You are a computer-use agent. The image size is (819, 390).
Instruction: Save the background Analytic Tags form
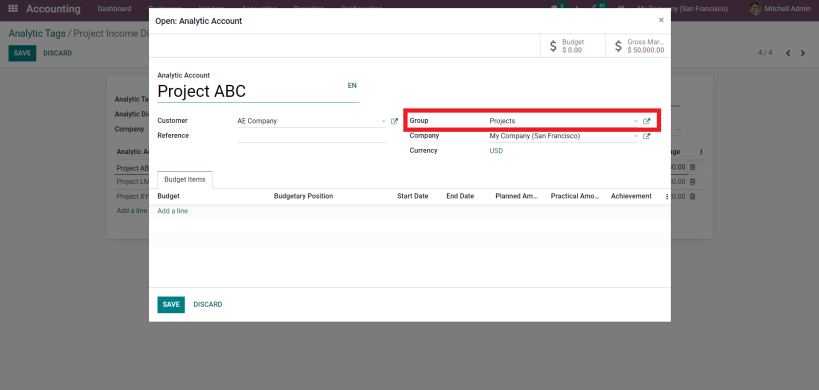pyautogui.click(x=22, y=53)
